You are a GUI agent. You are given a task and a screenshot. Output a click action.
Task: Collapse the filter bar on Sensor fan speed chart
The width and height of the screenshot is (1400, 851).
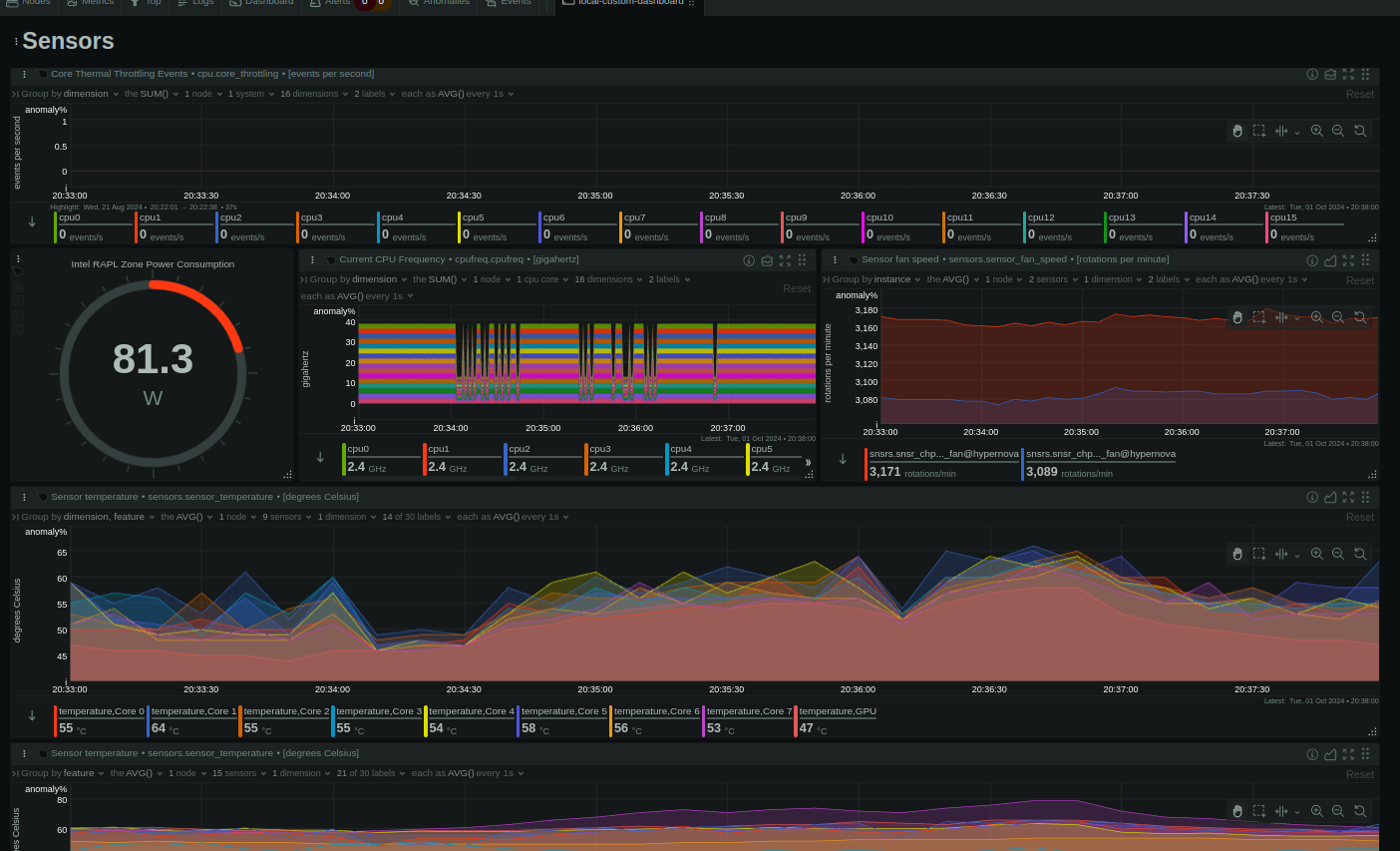(x=826, y=279)
